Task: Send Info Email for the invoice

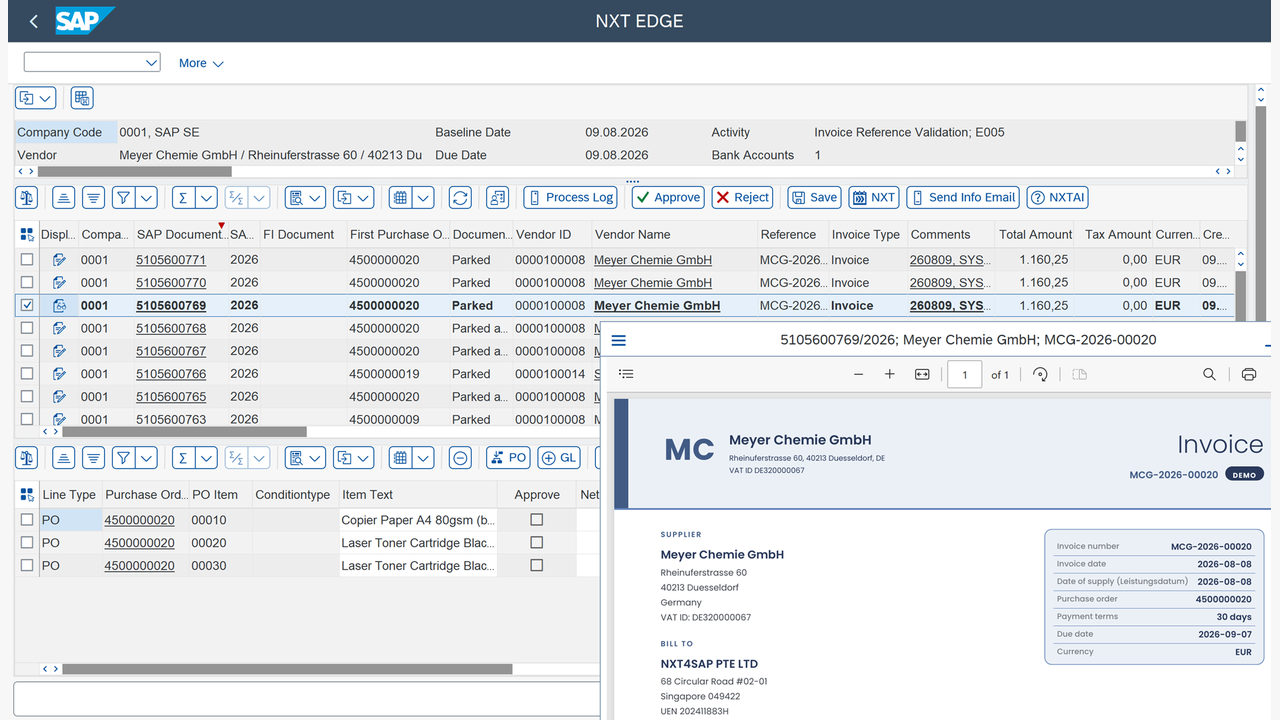Action: 962,198
